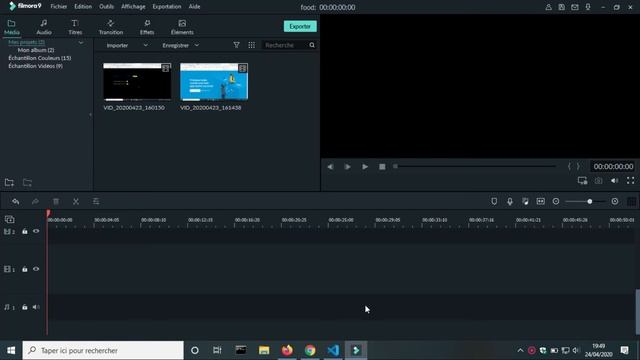Viewport: 640px width, 360px height.
Task: Enter fullscreen preview mode
Action: coord(631,180)
